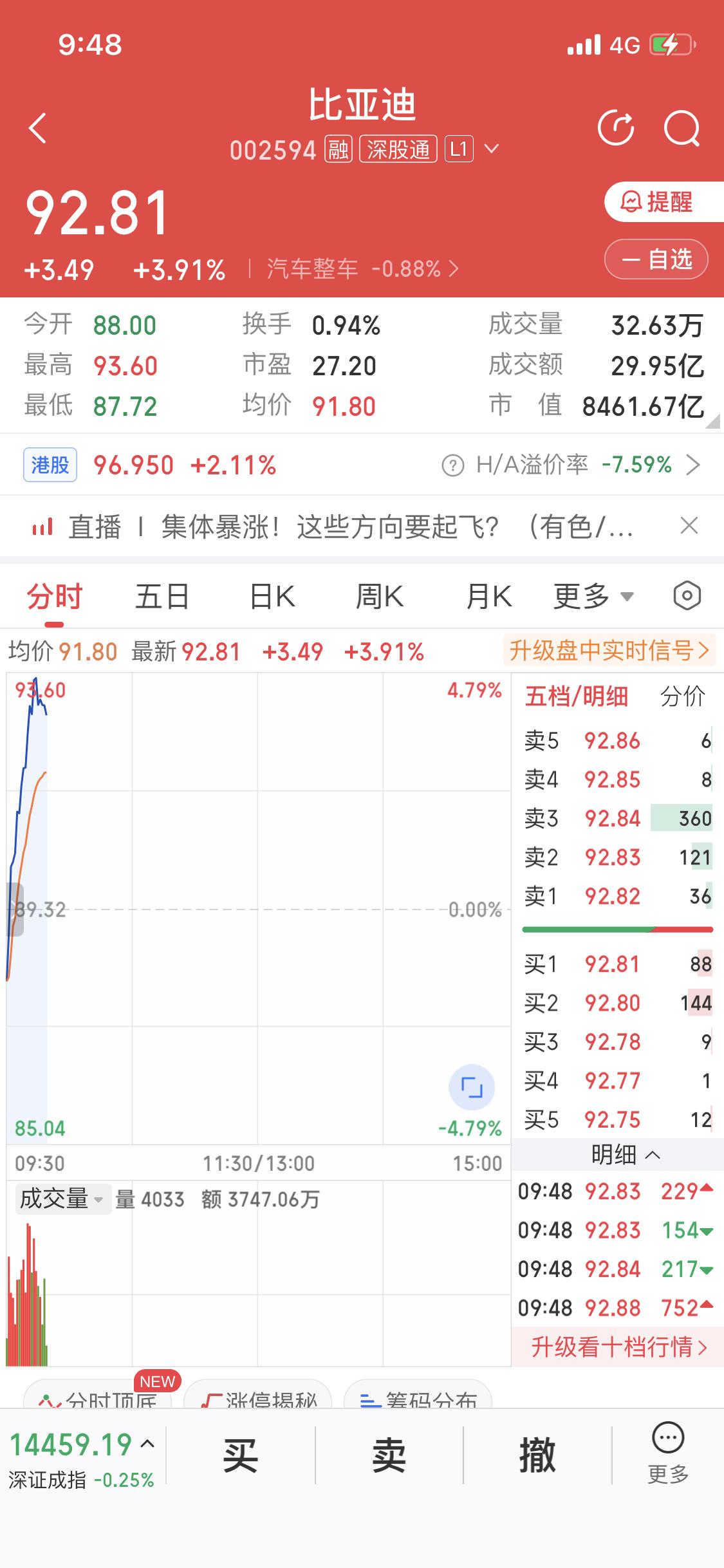The width and height of the screenshot is (724, 1568).
Task: Tap the 融 margin trading badge
Action: 339,149
